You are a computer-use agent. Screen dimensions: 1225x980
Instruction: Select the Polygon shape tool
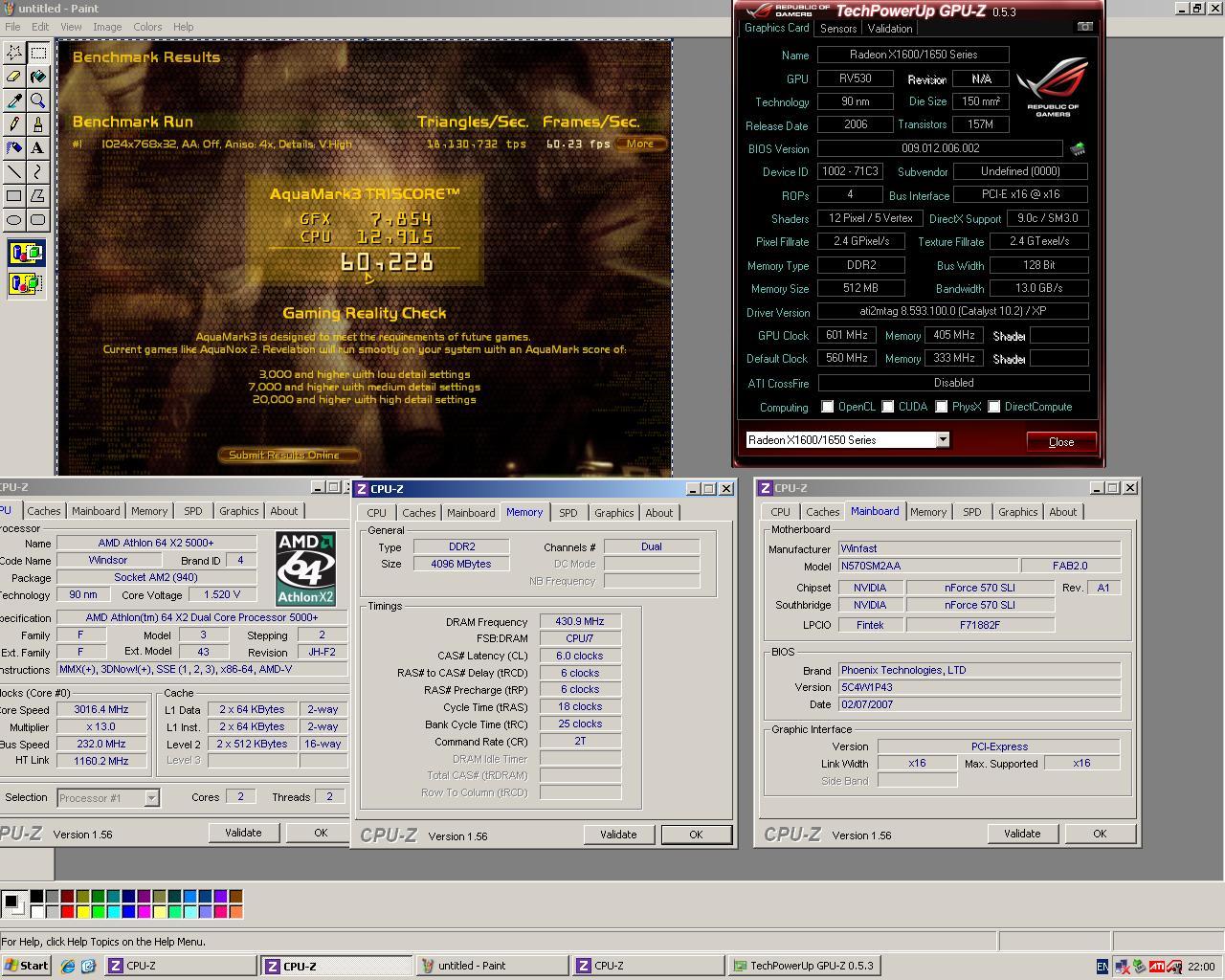pos(38,196)
